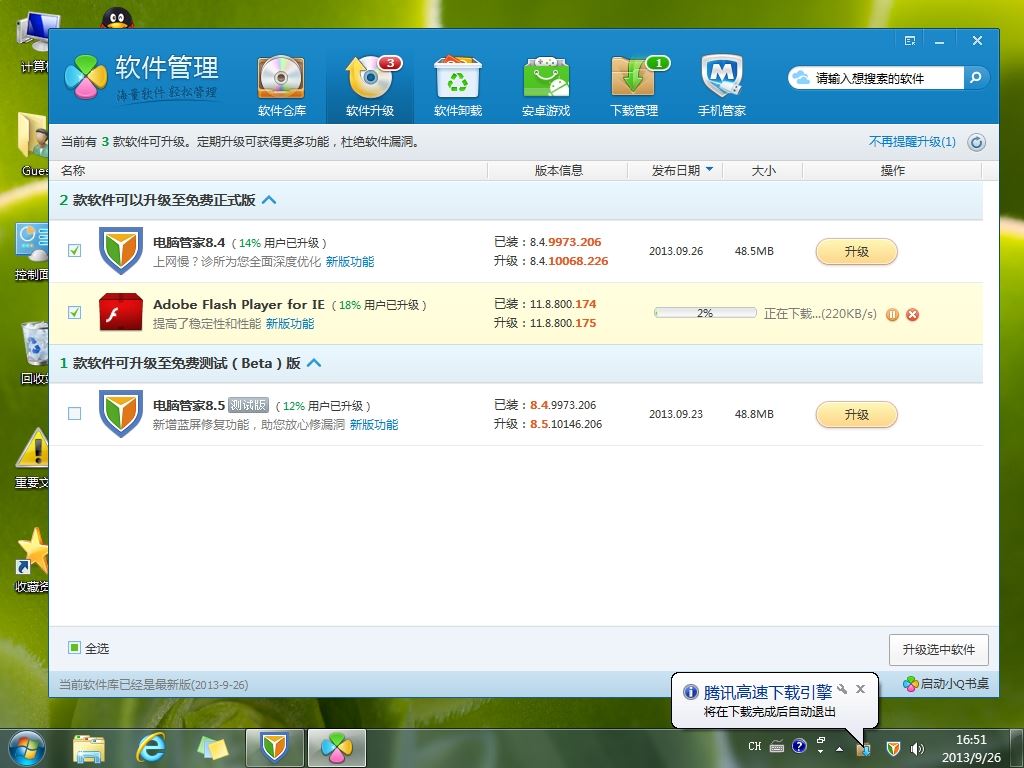This screenshot has height=768, width=1024.
Task: Click the tray keyboard icon
Action: click(x=776, y=746)
